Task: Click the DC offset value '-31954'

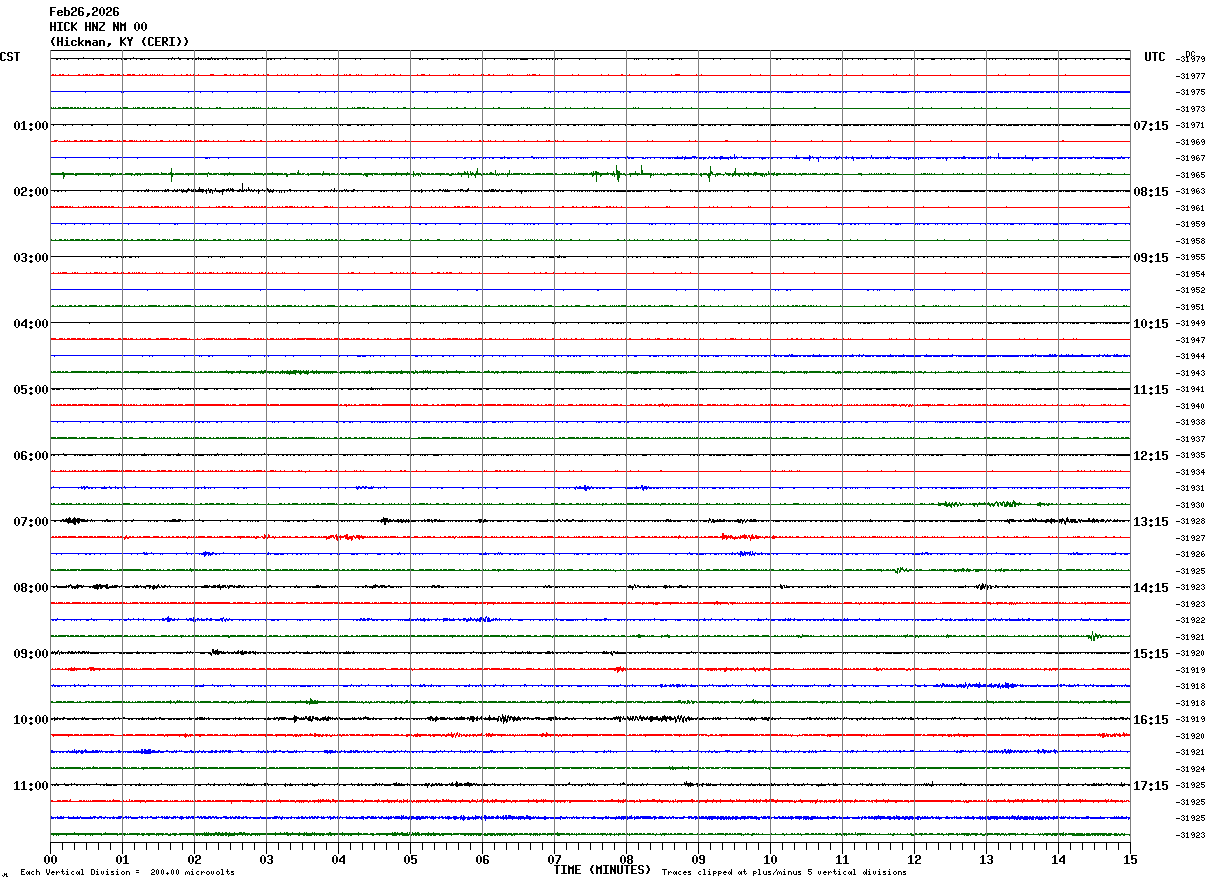Action: [1191, 274]
